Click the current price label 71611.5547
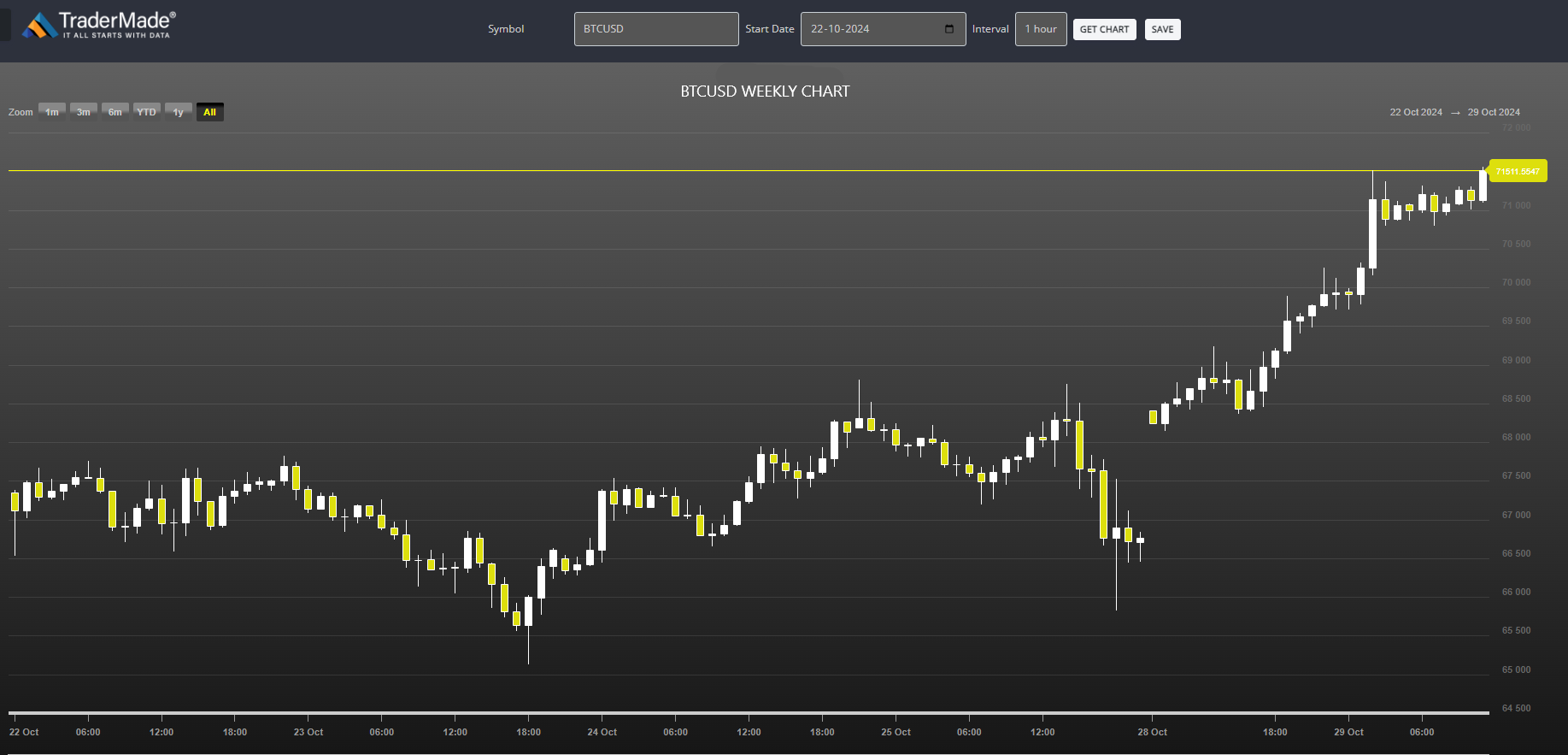 click(1518, 171)
